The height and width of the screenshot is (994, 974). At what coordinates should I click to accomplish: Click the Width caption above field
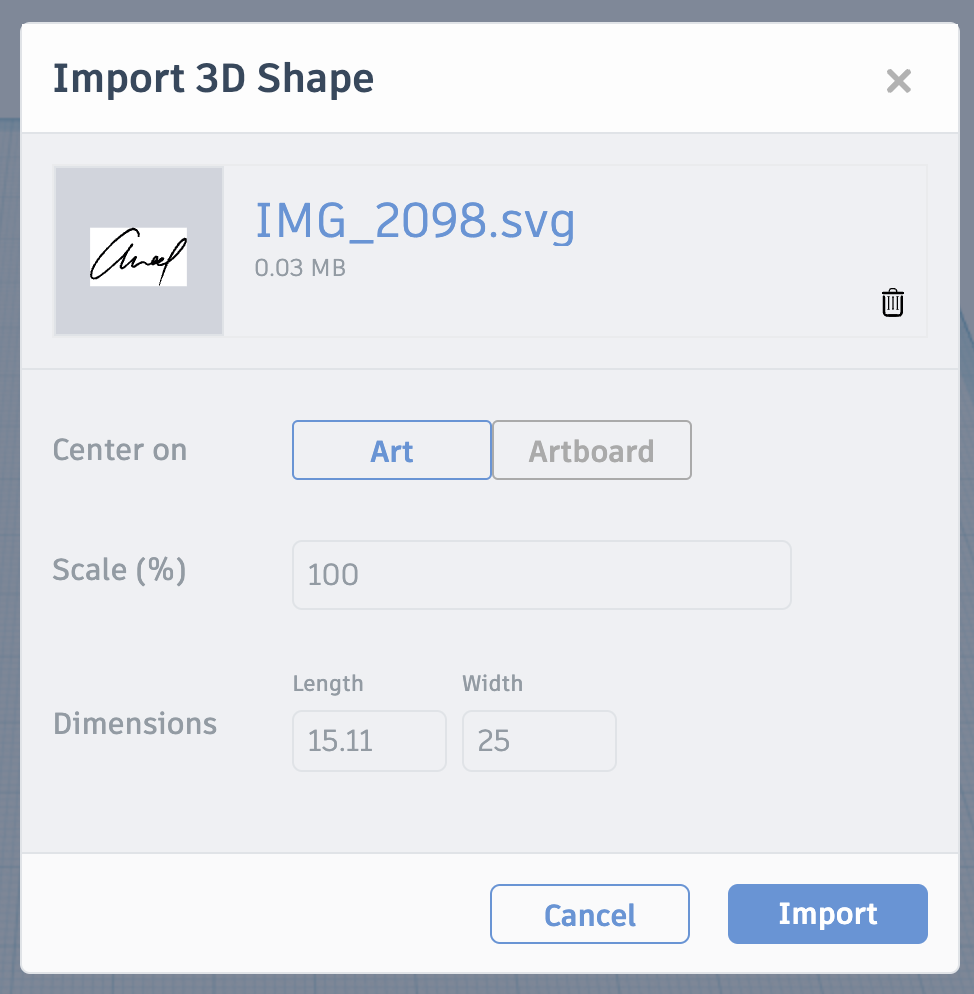[x=492, y=684]
